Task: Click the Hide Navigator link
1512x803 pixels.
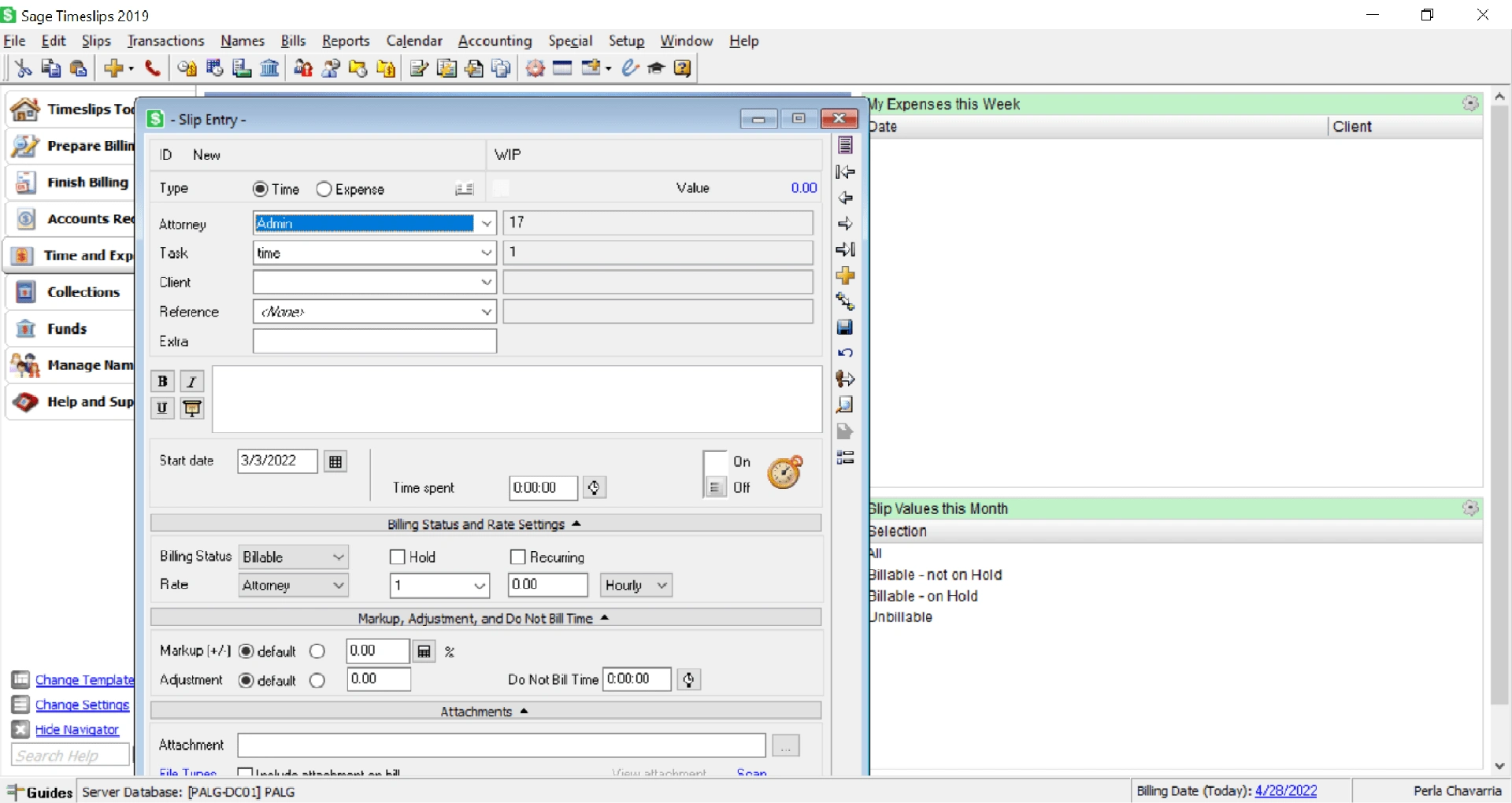Action: point(77,731)
